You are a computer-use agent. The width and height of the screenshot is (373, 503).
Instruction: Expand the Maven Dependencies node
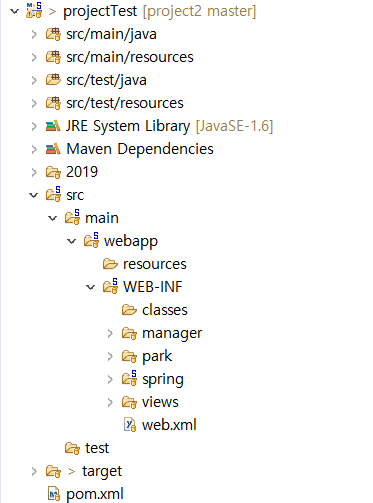click(34, 149)
